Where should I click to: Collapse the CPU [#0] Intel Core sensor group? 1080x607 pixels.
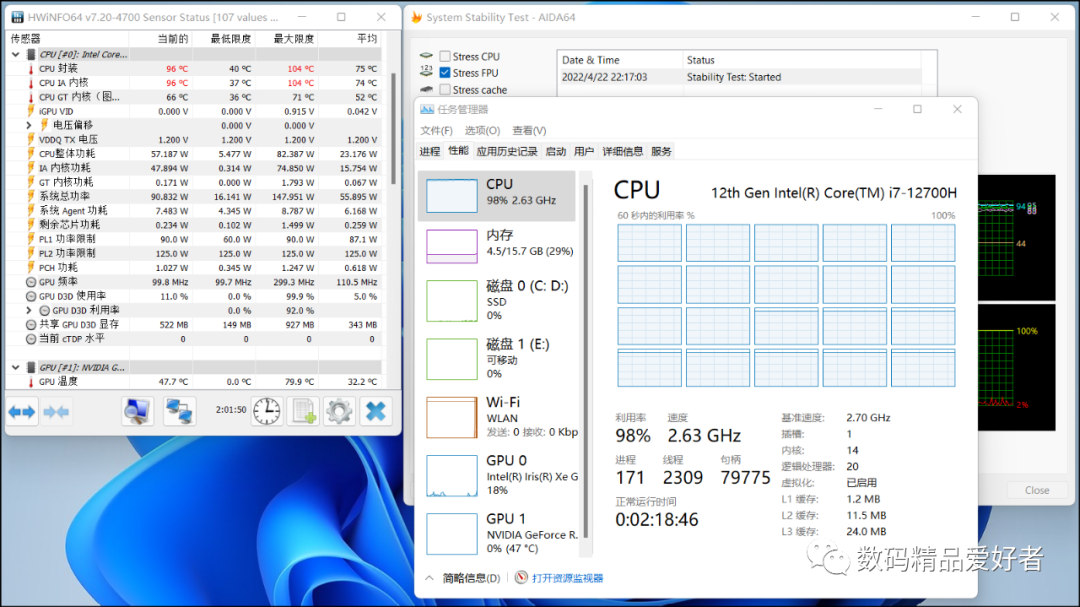[x=16, y=54]
